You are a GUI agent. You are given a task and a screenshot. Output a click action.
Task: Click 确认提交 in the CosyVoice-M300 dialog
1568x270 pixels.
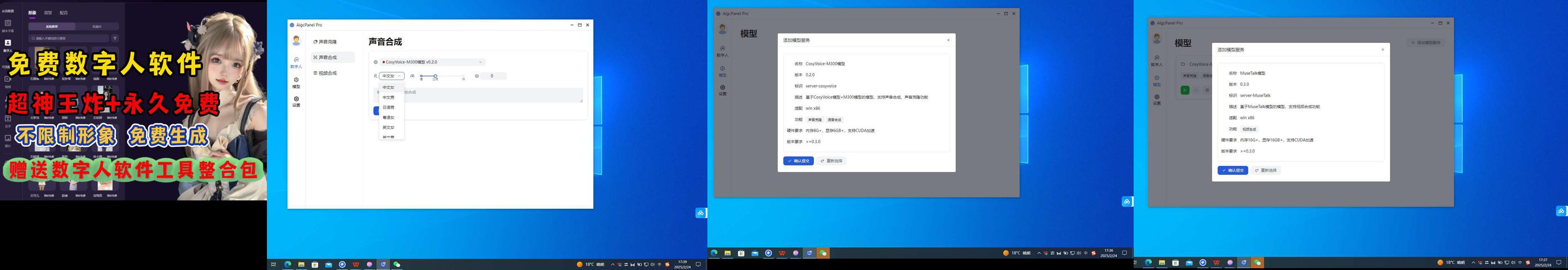point(798,161)
